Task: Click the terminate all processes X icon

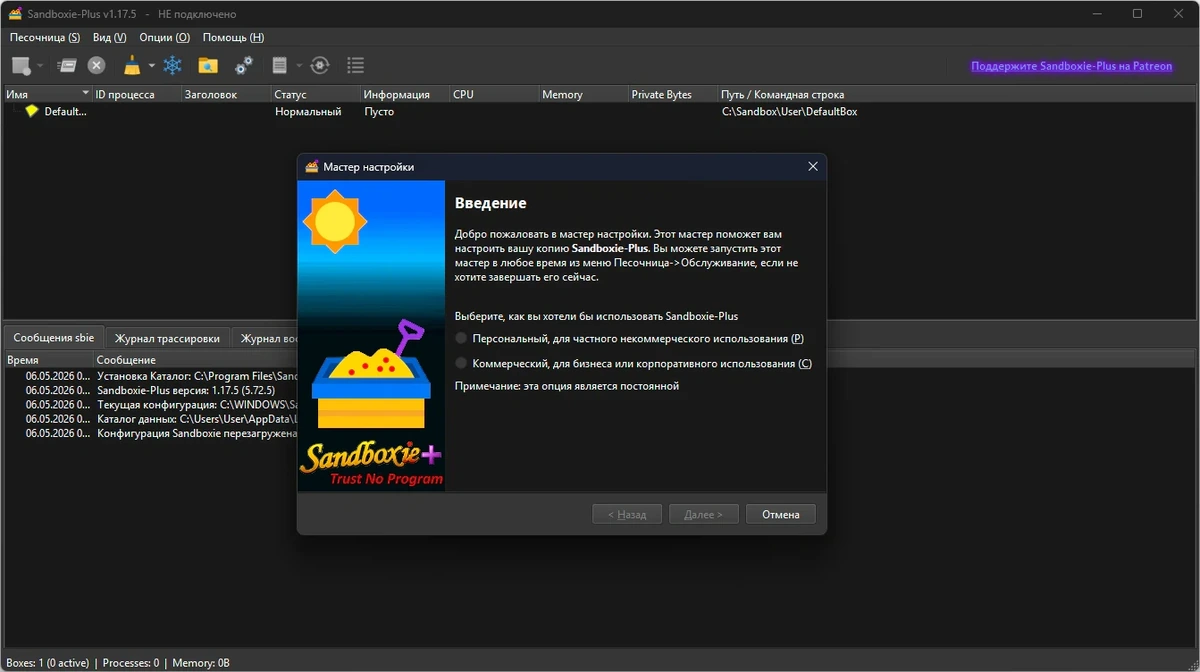Action: pos(96,66)
